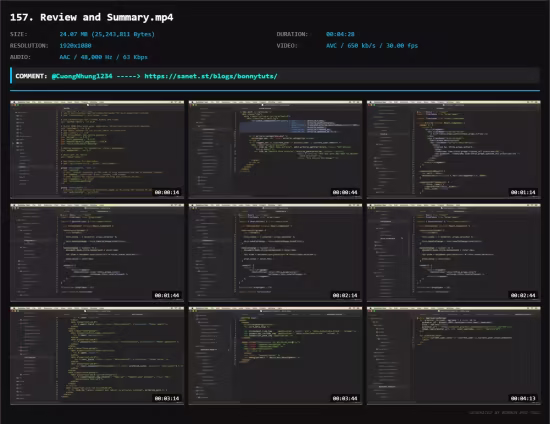The width and height of the screenshot is (550, 424).
Task: Open the sanet.st blogs bonnytuts link
Action: [211, 76]
